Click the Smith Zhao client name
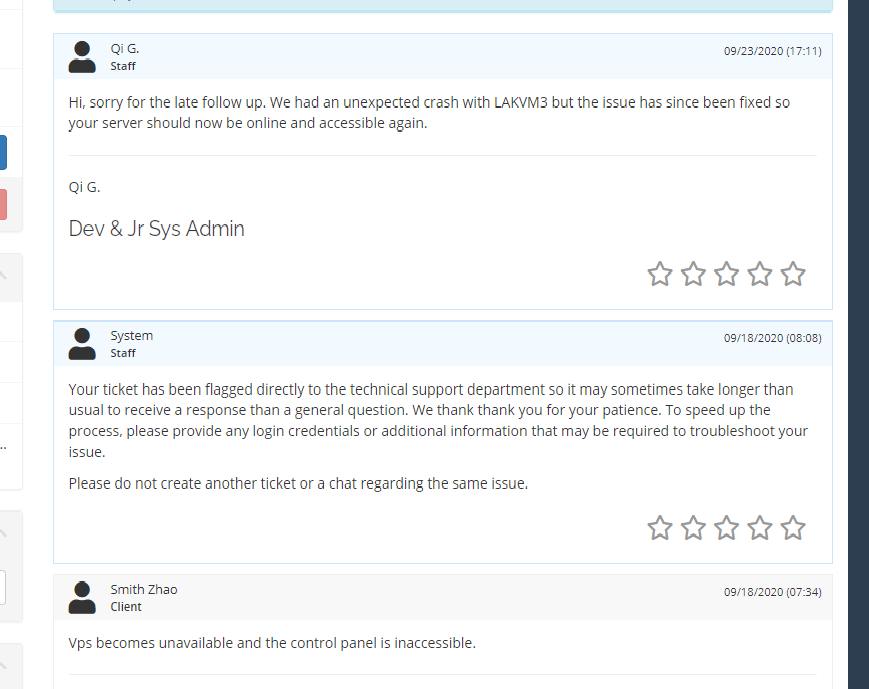This screenshot has width=869, height=689. 143,589
